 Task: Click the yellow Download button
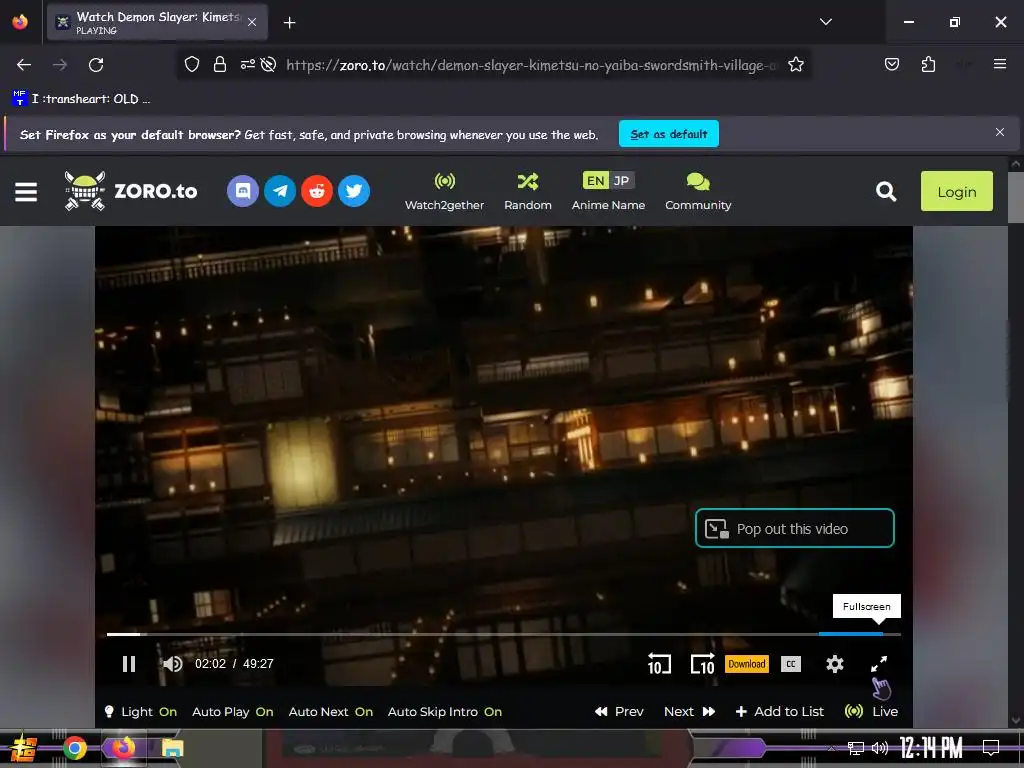click(x=746, y=664)
